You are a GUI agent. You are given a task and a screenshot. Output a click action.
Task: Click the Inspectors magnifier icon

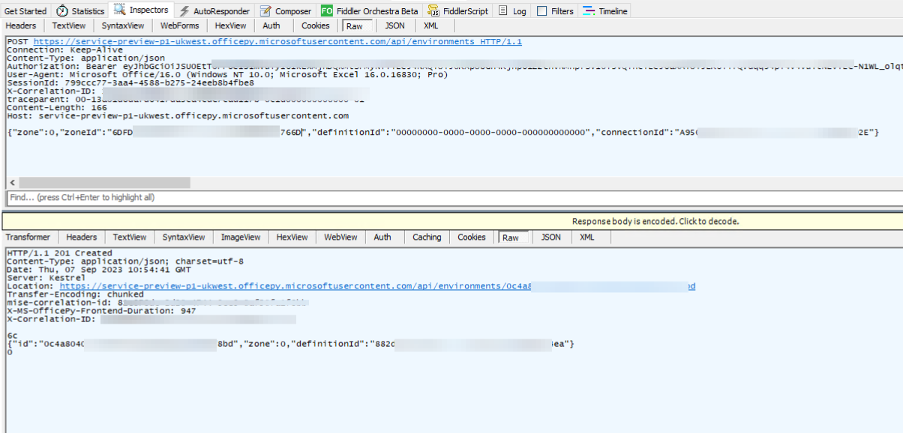pyautogui.click(x=119, y=10)
